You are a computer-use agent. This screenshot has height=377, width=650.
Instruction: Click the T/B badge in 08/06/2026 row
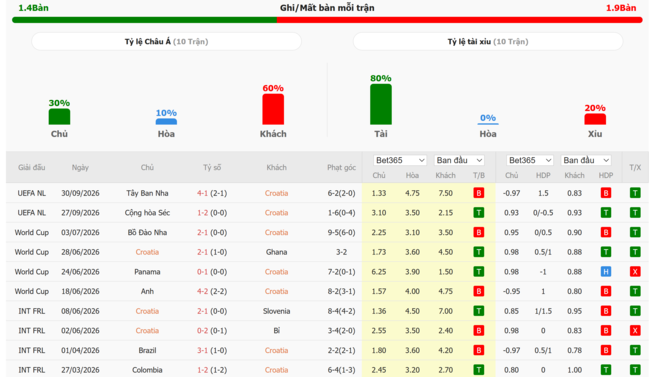pyautogui.click(x=478, y=311)
